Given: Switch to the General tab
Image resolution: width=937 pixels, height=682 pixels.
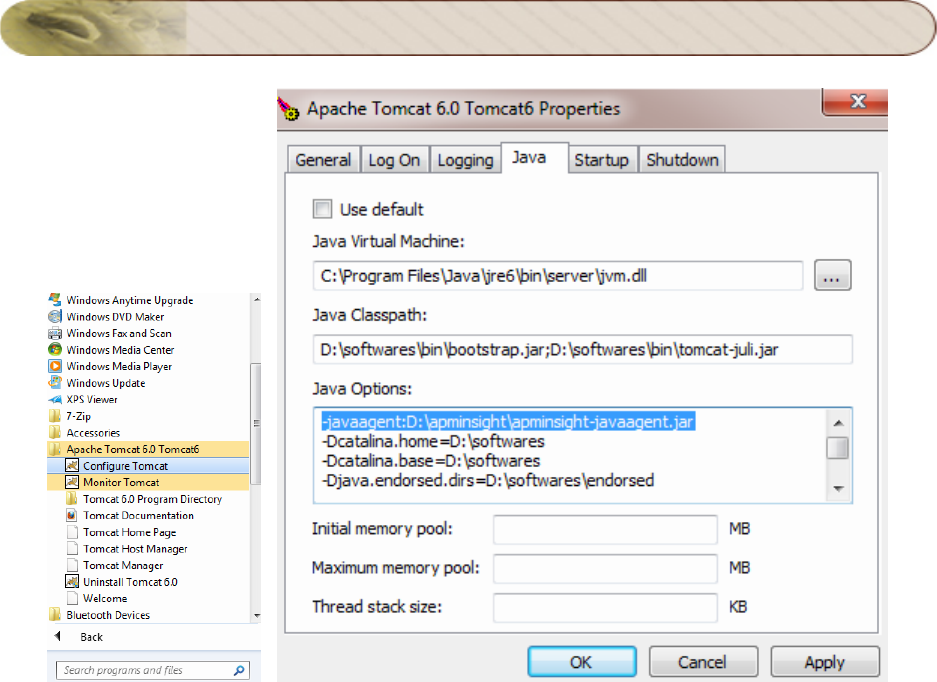Looking at the screenshot, I should (323, 160).
